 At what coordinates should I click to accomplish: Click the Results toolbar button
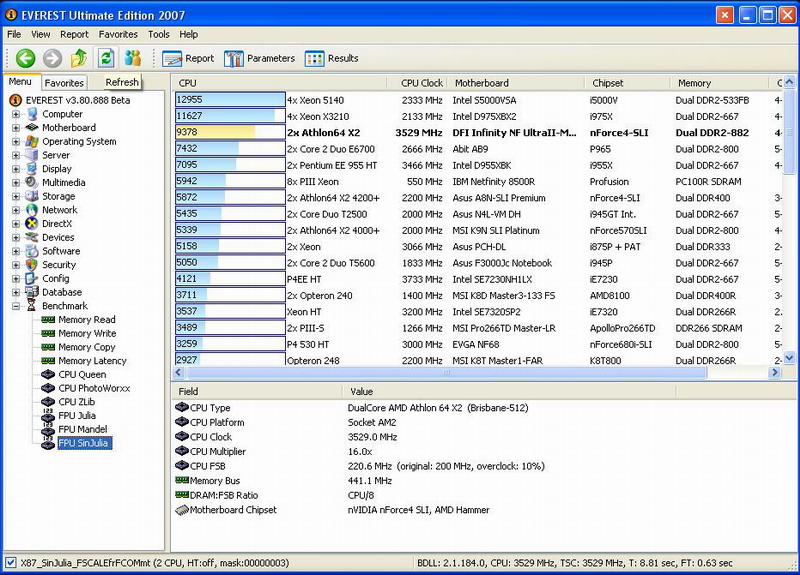[x=332, y=59]
